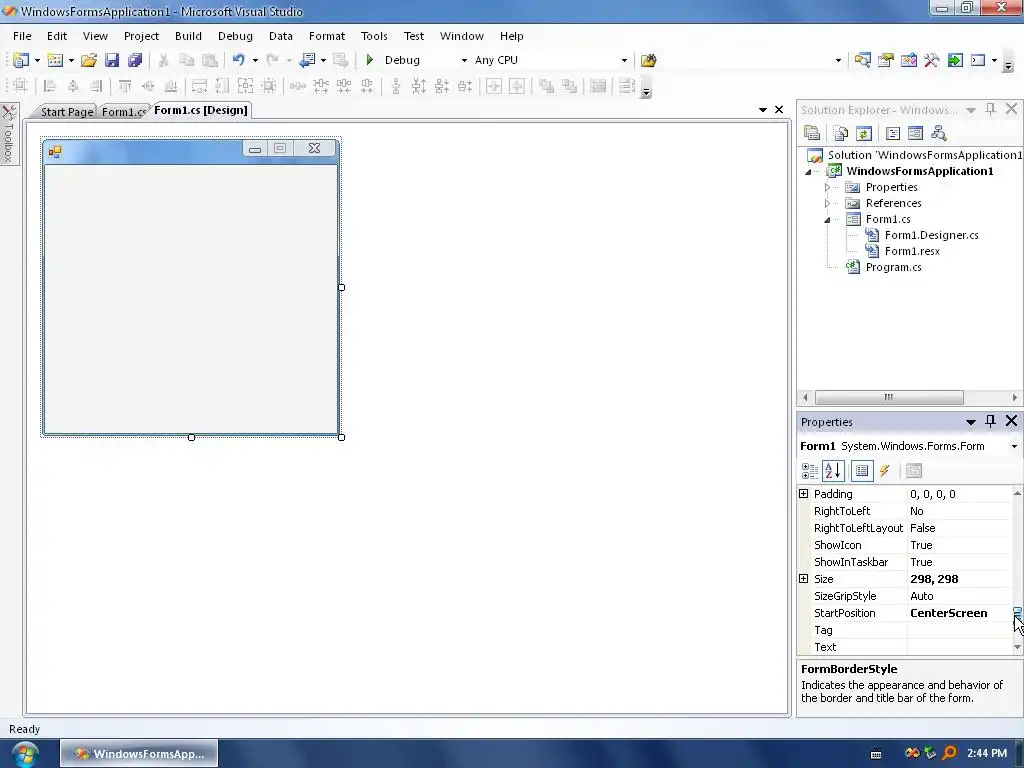
Task: Open the Toolbox hammer and wrench icon
Action: coord(931,60)
